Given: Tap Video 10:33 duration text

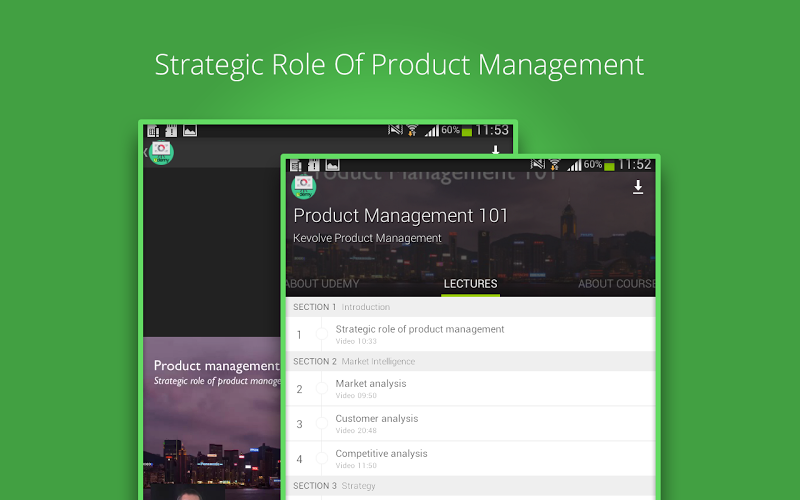Looking at the screenshot, I should [356, 341].
